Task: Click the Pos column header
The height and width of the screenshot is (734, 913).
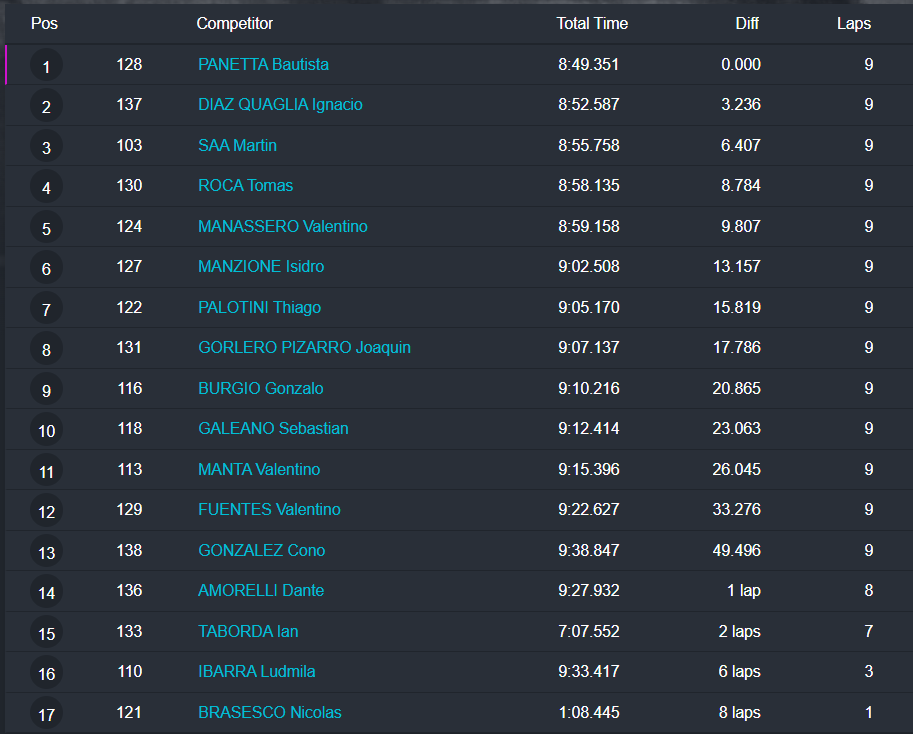Action: tap(44, 24)
